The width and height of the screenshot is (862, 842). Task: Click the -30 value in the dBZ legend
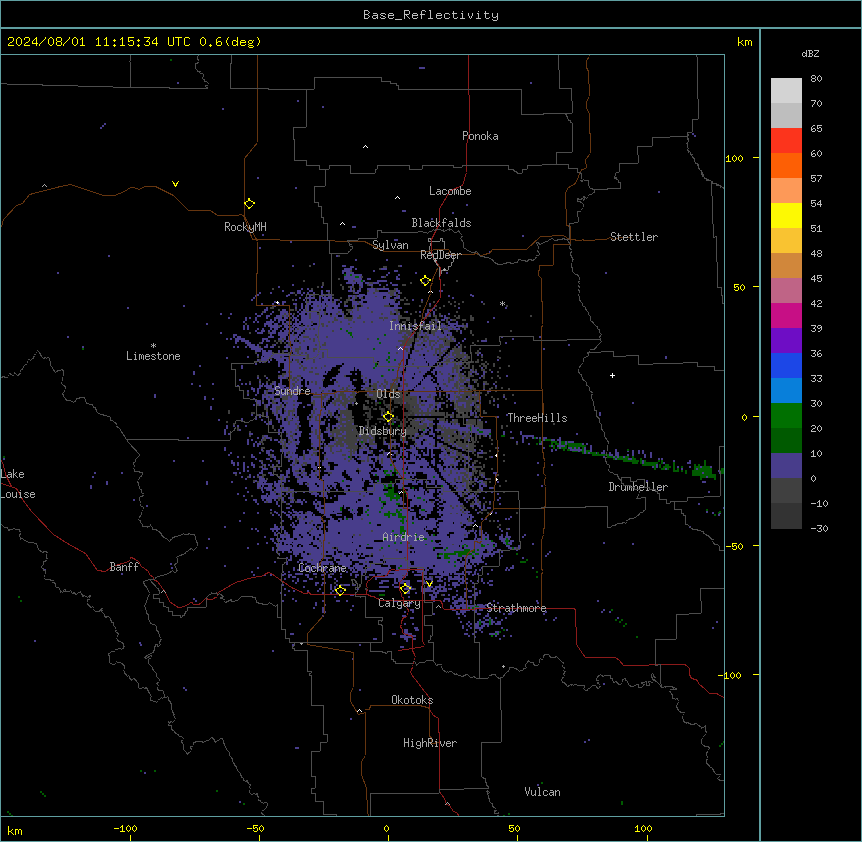pos(819,529)
